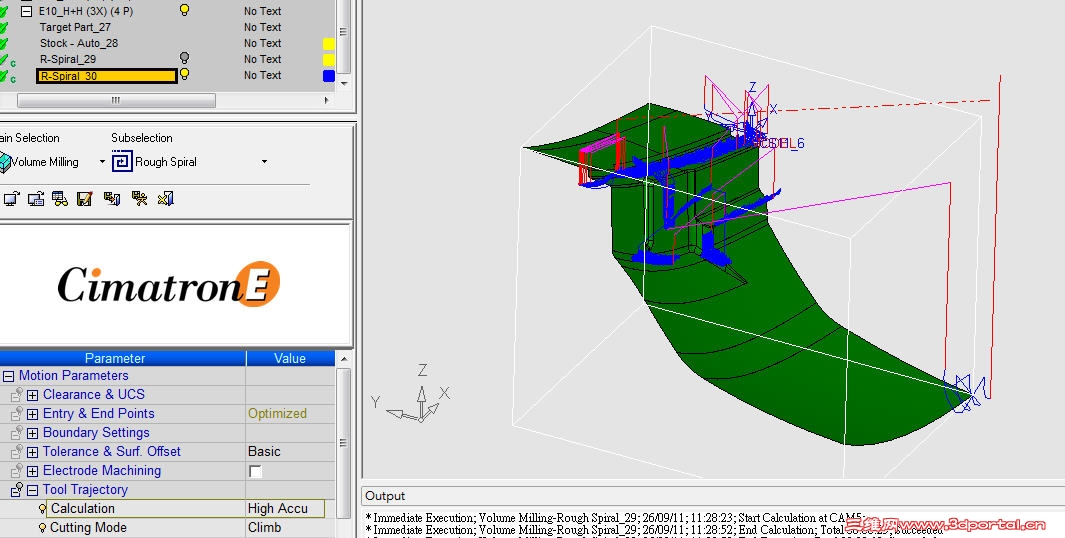Click the Basic value of Tolerance & Surf. Offset
The height and width of the screenshot is (538, 1065).
pyautogui.click(x=264, y=451)
